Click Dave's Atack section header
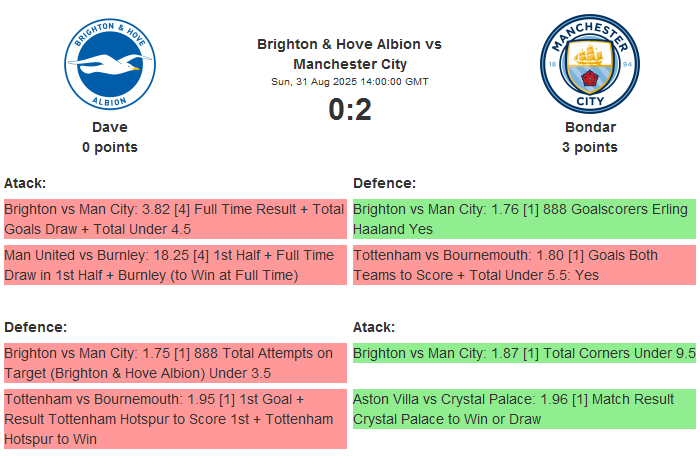This screenshot has width=700, height=460. click(x=25, y=183)
